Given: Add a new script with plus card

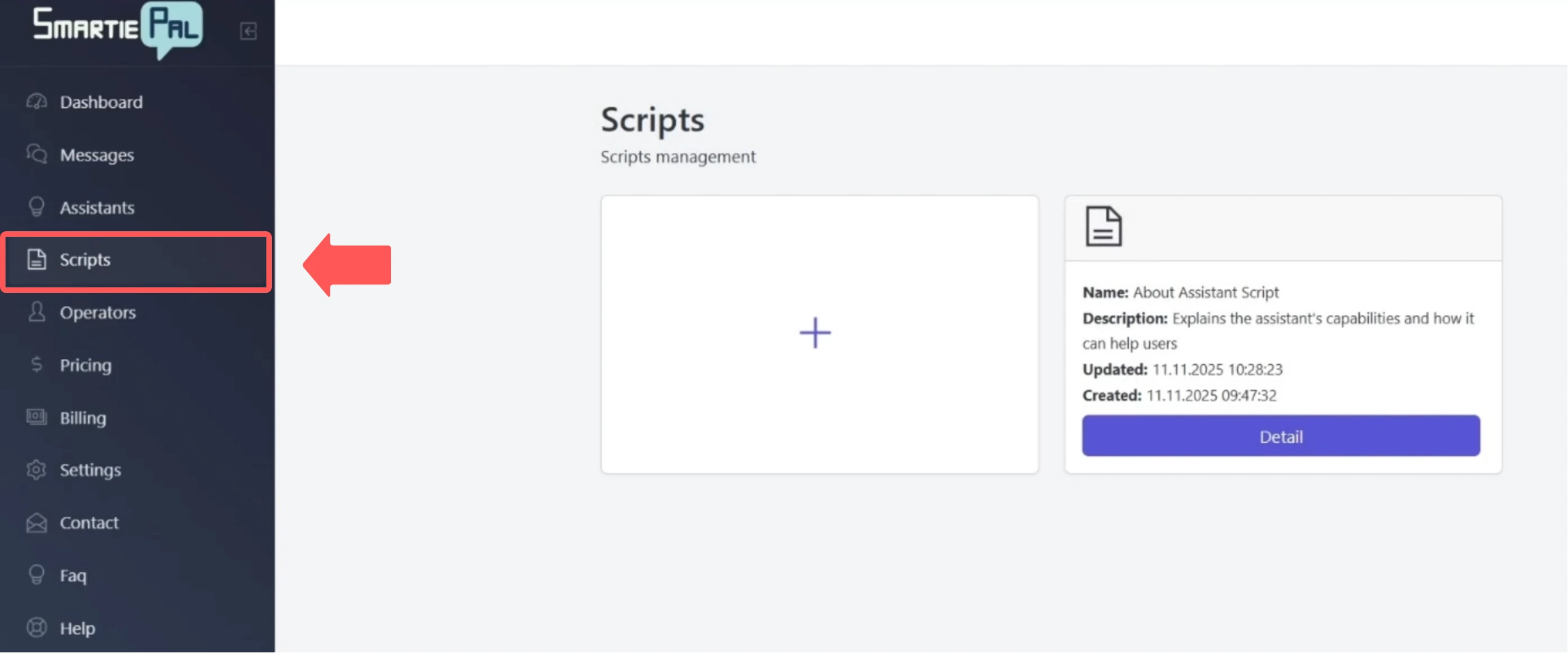Looking at the screenshot, I should click(x=814, y=333).
